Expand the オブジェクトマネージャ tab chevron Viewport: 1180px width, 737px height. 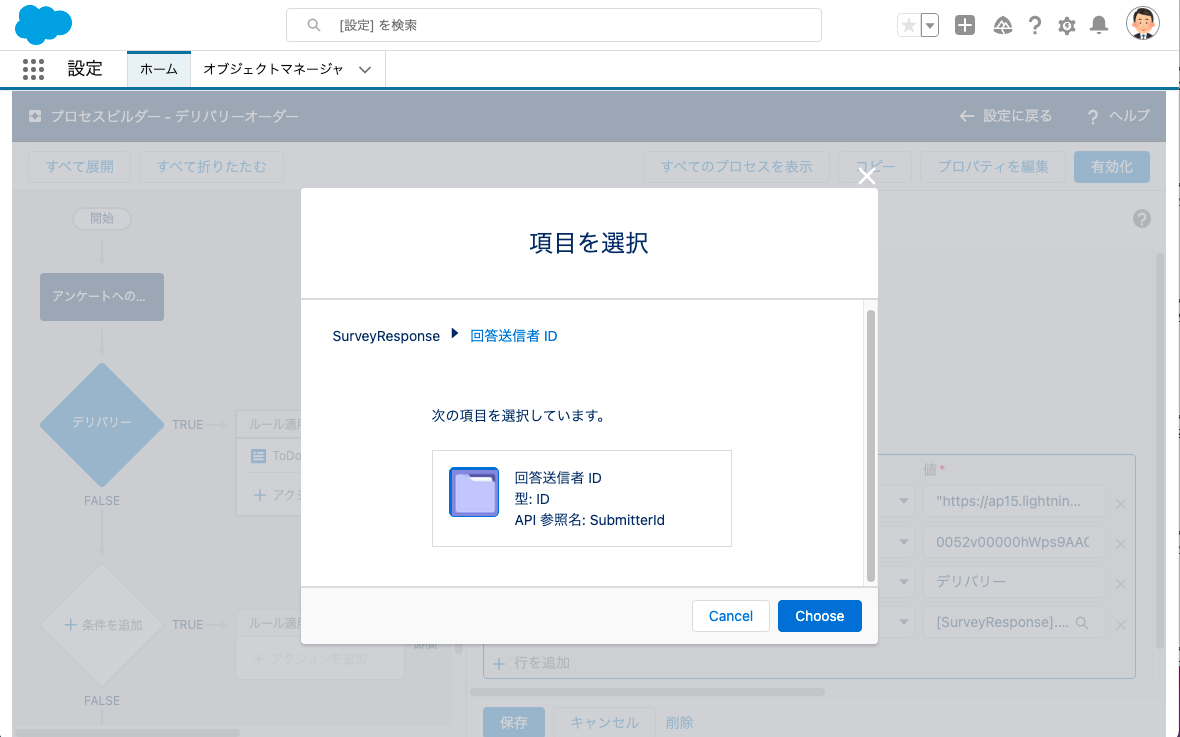click(x=365, y=70)
